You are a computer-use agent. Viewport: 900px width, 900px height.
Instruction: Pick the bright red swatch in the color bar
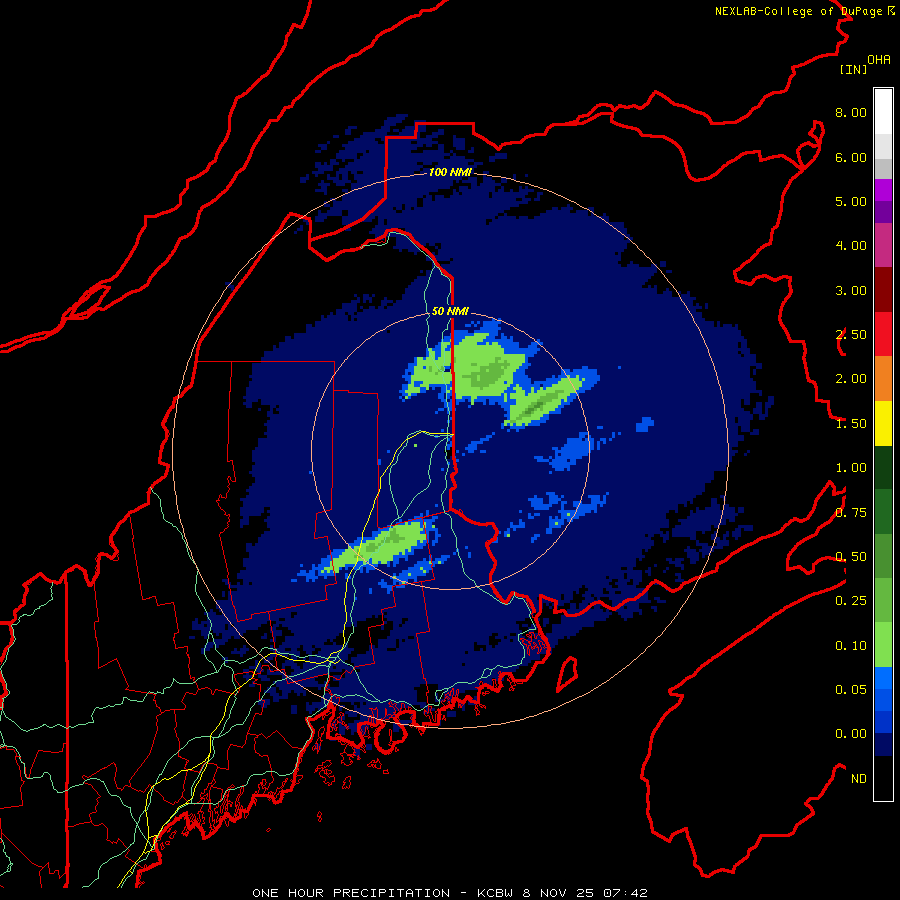883,334
